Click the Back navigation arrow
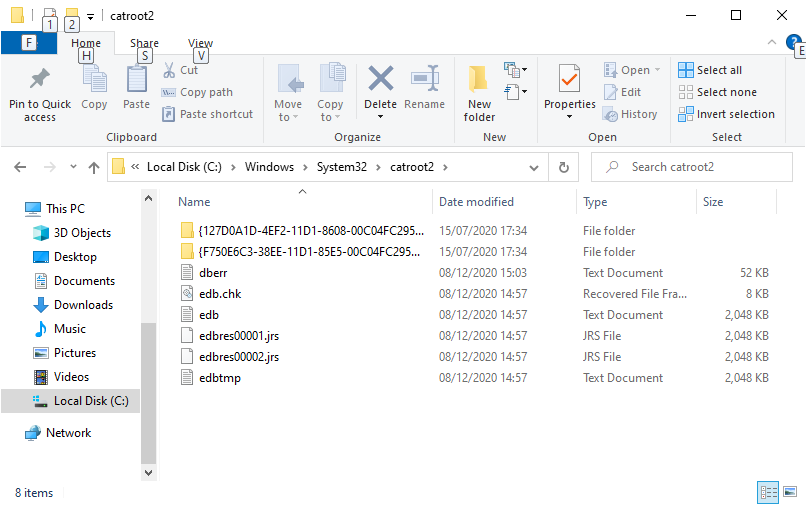 [x=20, y=167]
